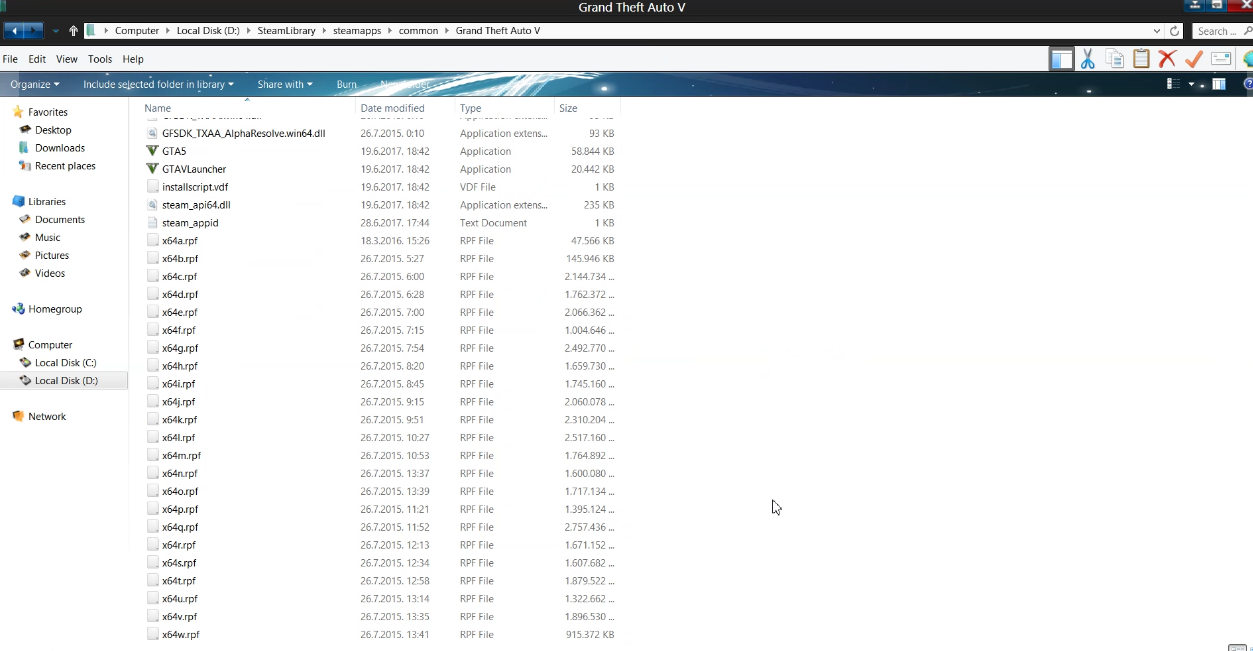Click the Network icon in sidebar
This screenshot has height=651, width=1253.
pos(18,416)
